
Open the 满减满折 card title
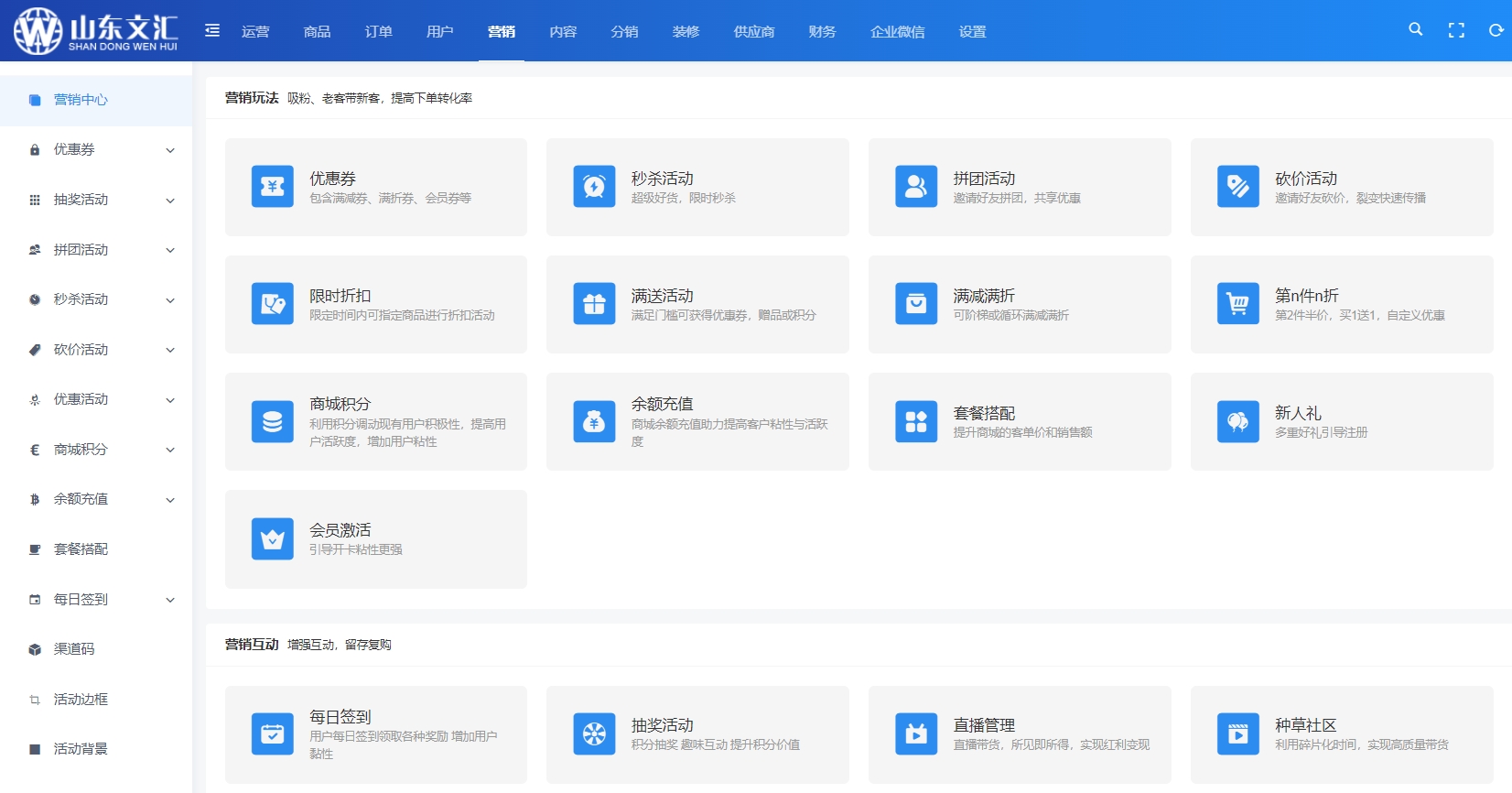tap(984, 296)
